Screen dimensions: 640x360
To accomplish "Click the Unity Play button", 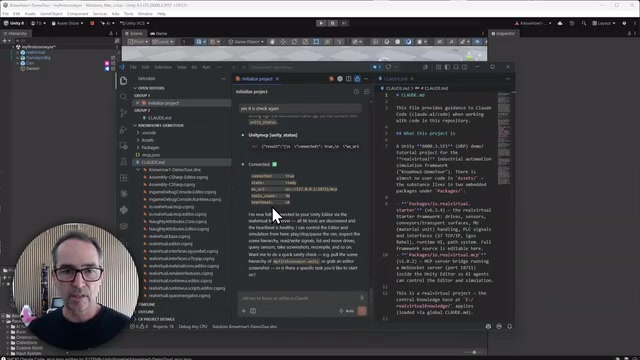I will [x=321, y=23].
